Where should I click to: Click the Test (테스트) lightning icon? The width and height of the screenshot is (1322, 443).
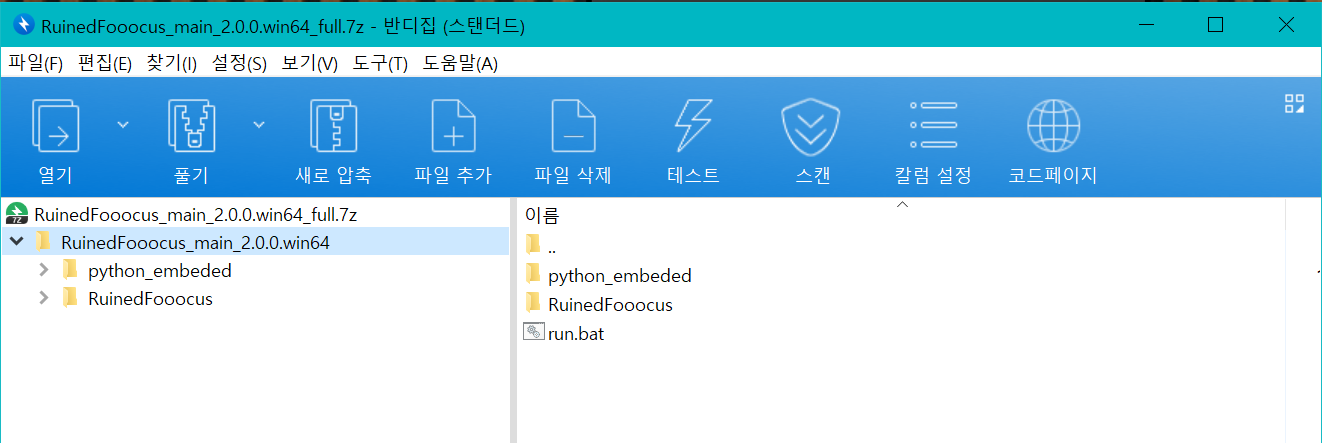(693, 126)
